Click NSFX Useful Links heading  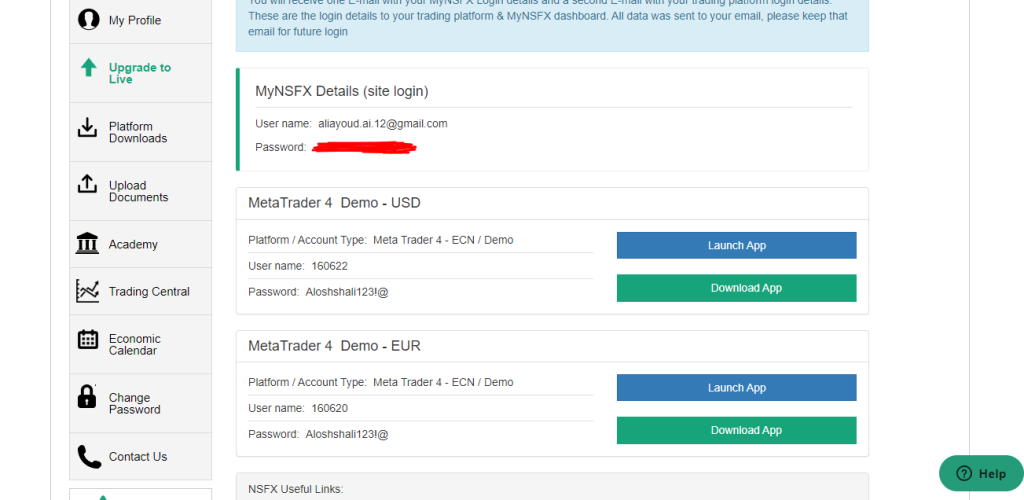pos(296,489)
